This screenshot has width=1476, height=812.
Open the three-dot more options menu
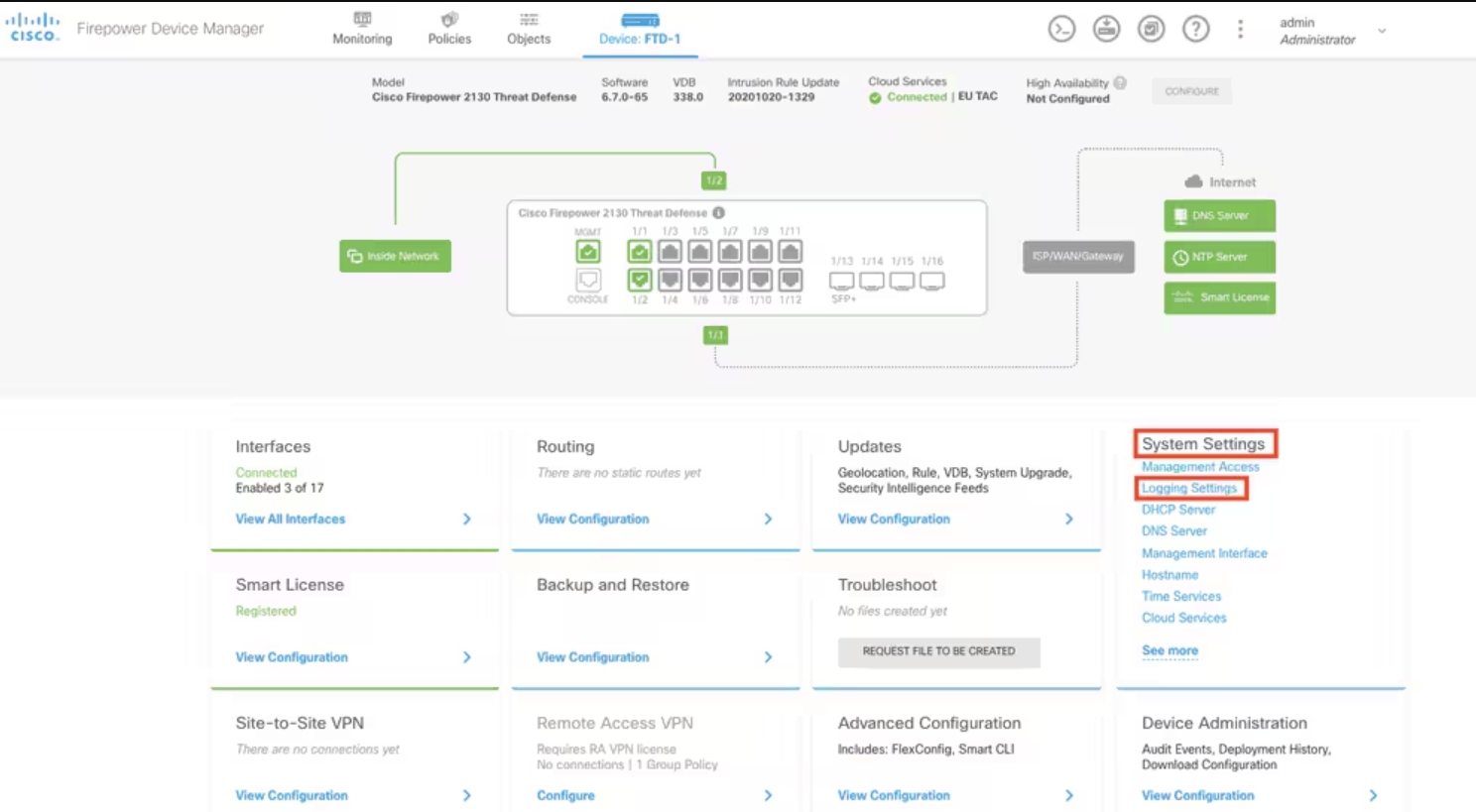coord(1240,30)
